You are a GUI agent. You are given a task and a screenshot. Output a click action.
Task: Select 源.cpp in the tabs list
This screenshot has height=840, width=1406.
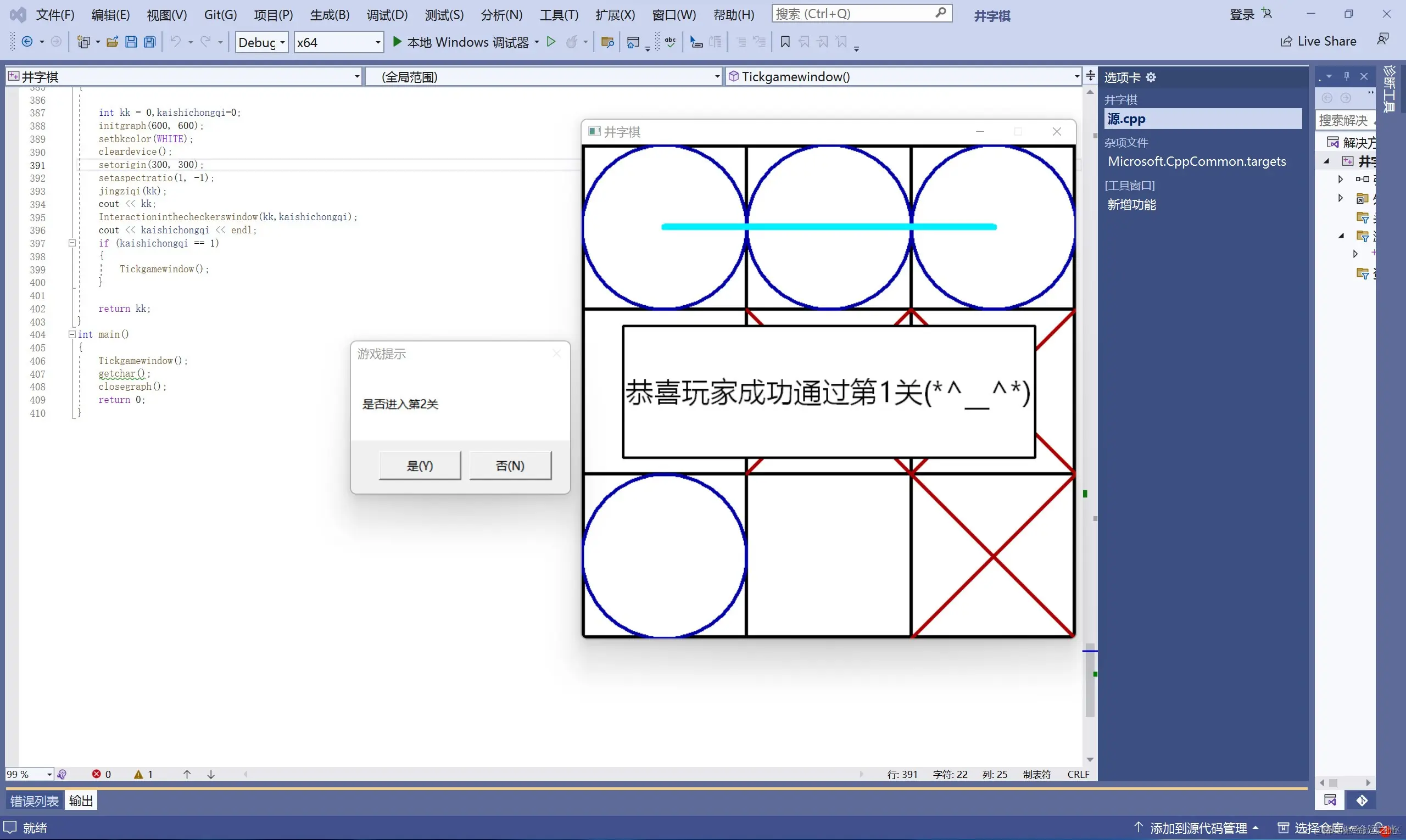click(1203, 119)
